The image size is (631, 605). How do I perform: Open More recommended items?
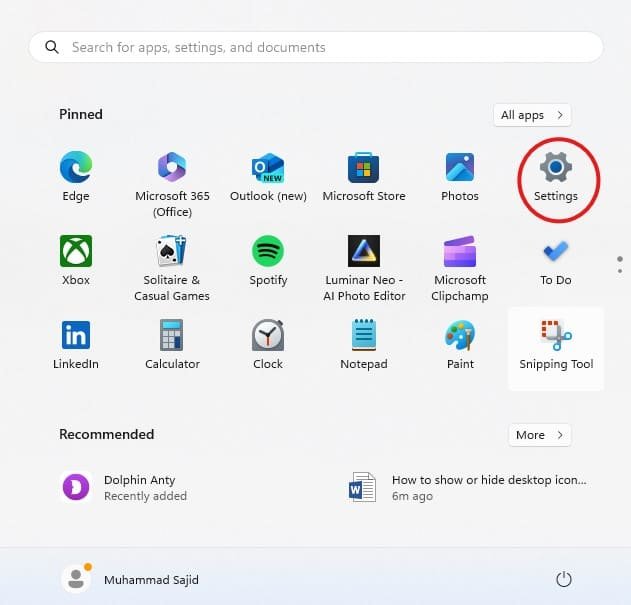tap(540, 435)
